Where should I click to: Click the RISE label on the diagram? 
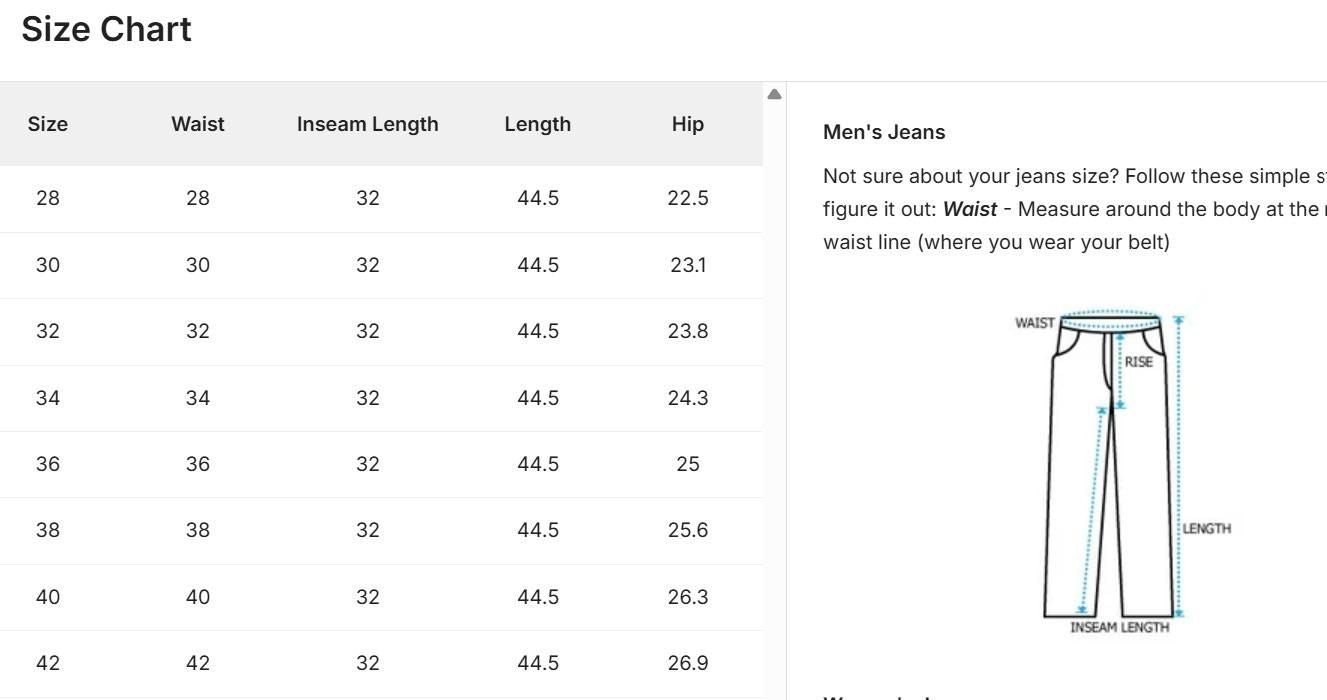pyautogui.click(x=1138, y=361)
